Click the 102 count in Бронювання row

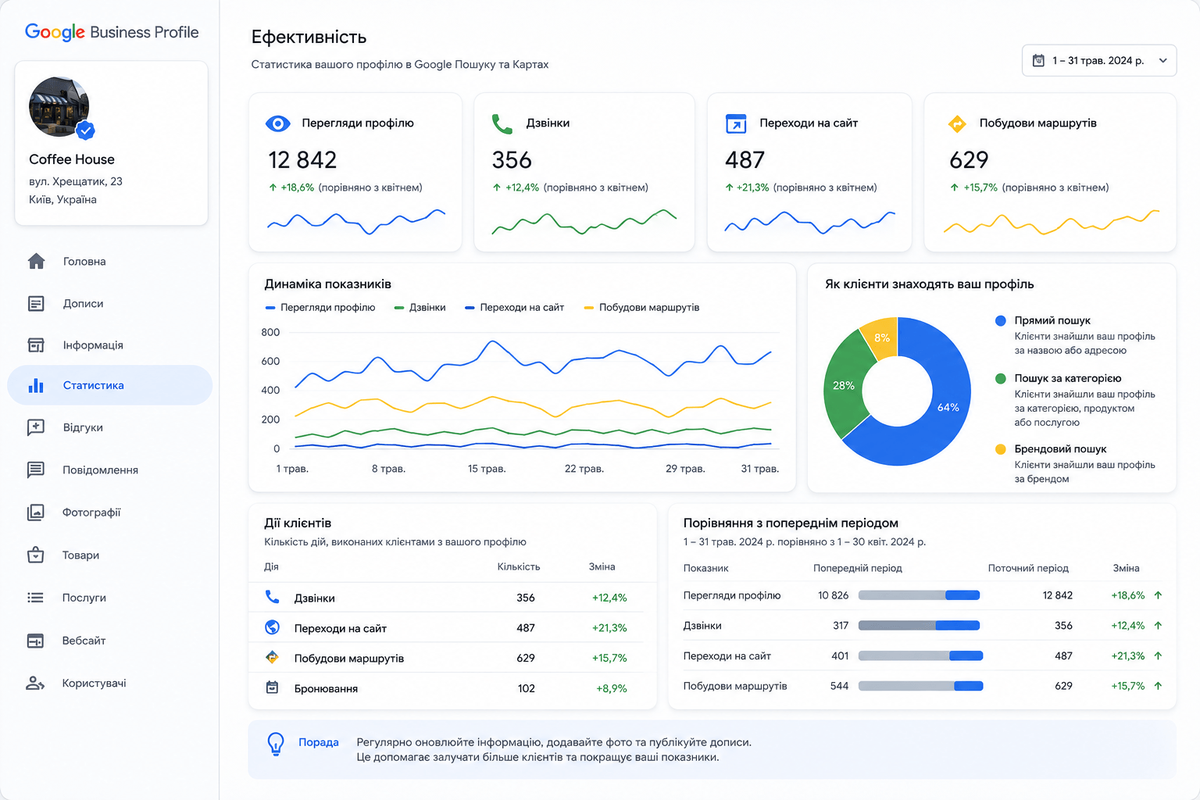click(x=526, y=688)
